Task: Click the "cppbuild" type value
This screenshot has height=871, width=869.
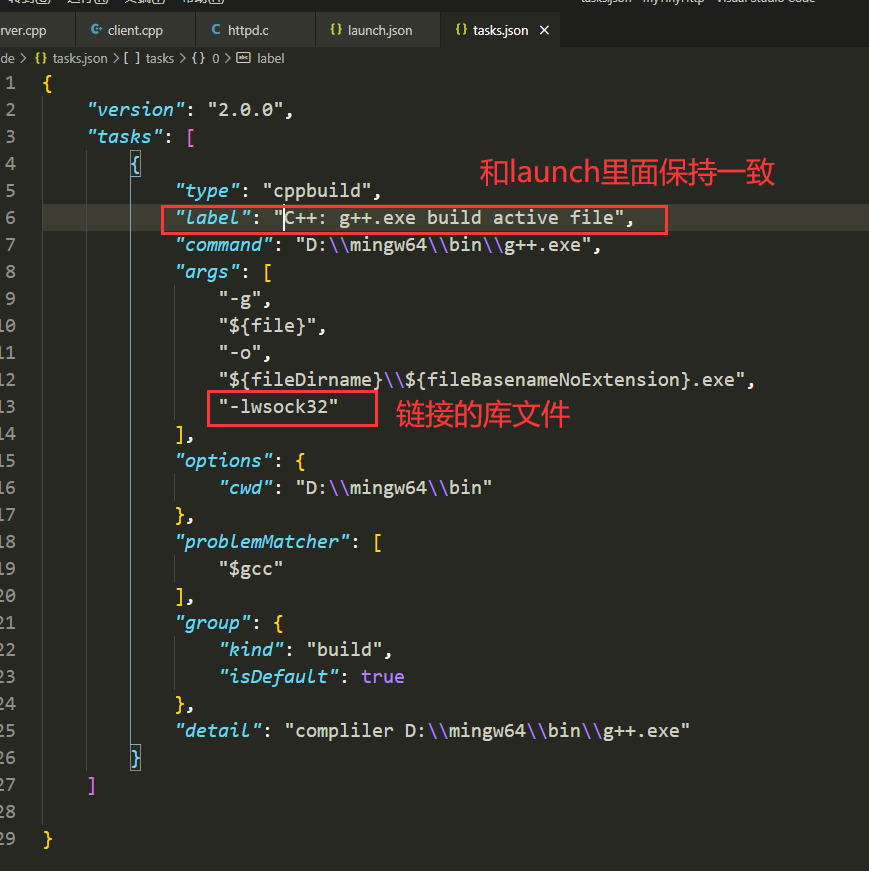Action: tap(317, 191)
